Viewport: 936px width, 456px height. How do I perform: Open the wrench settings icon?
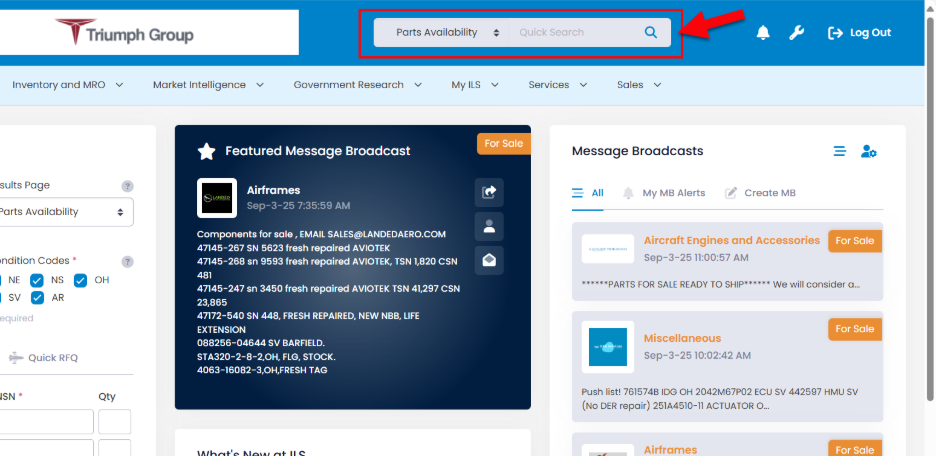796,33
